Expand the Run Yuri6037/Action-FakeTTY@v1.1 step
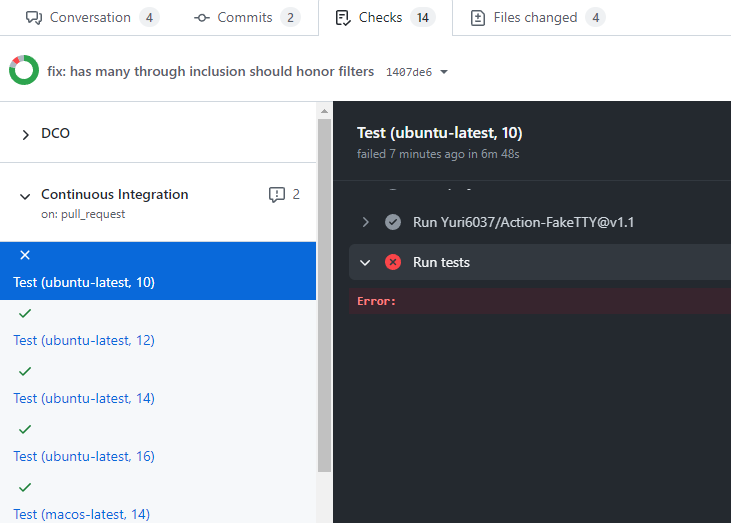The image size is (731, 523). tap(366, 222)
